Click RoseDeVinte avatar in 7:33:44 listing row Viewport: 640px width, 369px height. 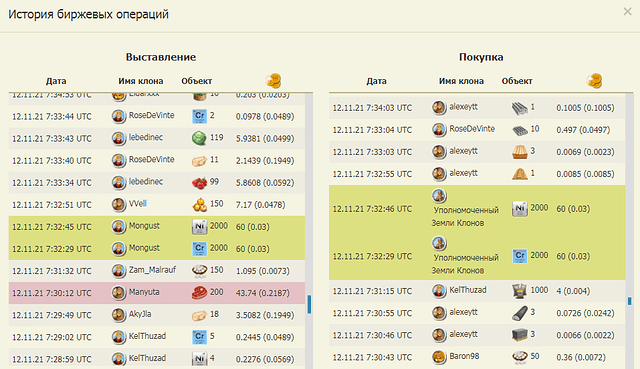pos(119,116)
